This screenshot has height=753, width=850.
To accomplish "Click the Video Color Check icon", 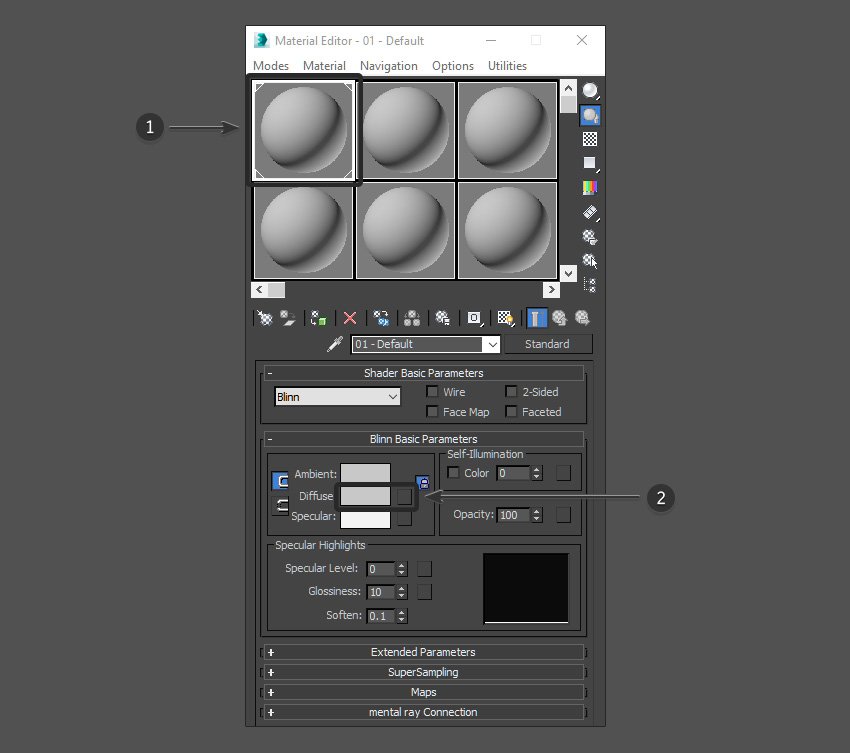I will 590,187.
